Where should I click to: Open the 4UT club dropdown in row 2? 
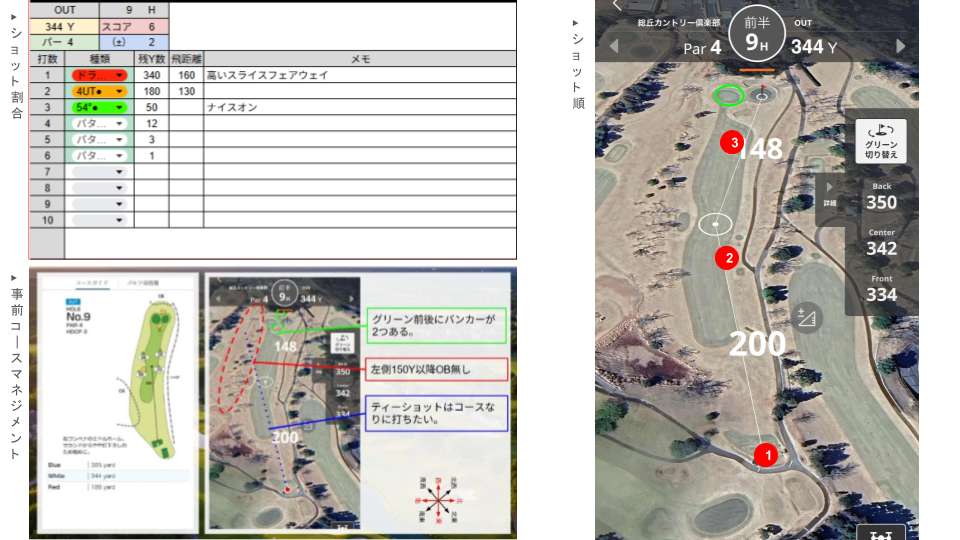click(x=99, y=91)
